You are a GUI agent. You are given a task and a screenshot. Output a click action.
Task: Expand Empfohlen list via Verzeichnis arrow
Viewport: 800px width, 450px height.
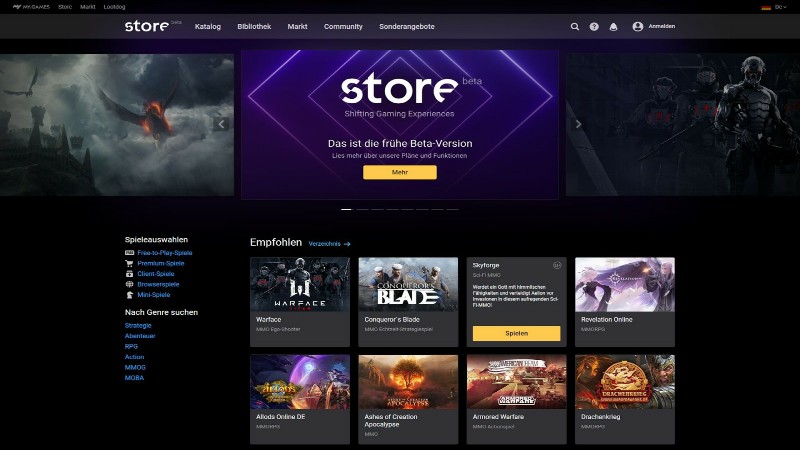(347, 243)
